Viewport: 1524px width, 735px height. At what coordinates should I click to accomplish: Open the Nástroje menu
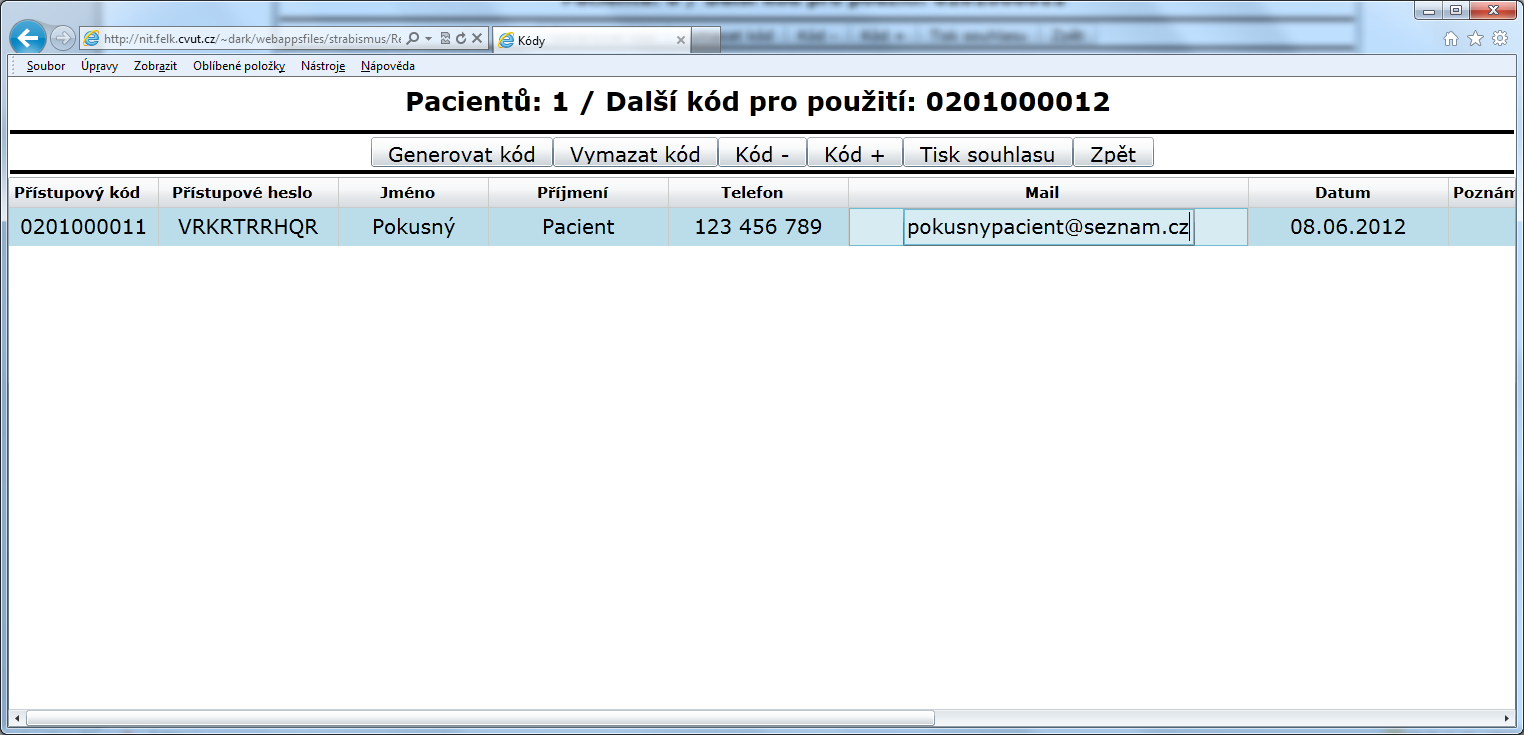[x=323, y=66]
